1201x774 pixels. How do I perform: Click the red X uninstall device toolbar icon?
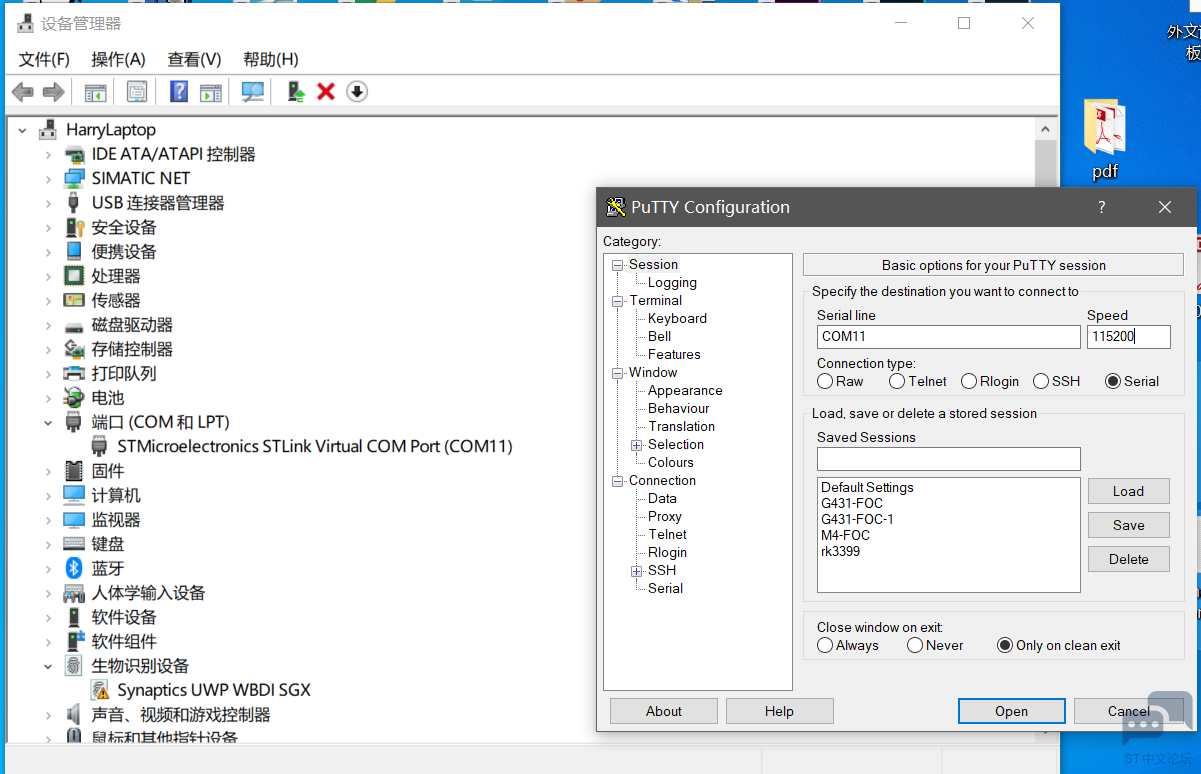coord(326,92)
